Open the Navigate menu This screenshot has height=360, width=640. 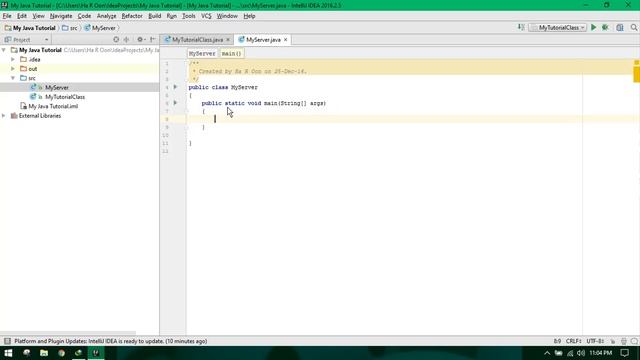click(61, 16)
